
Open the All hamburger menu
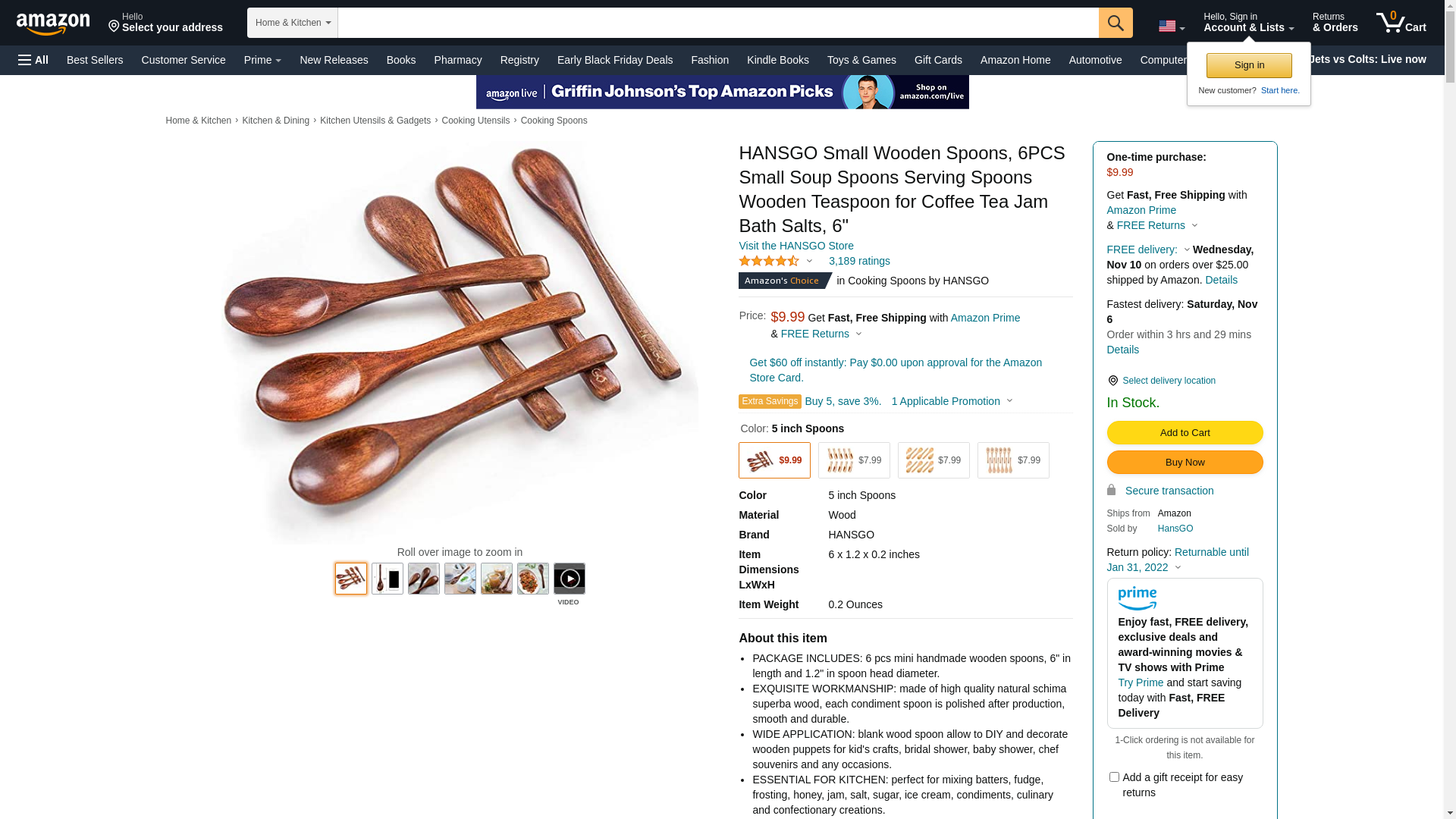pyautogui.click(x=33, y=60)
